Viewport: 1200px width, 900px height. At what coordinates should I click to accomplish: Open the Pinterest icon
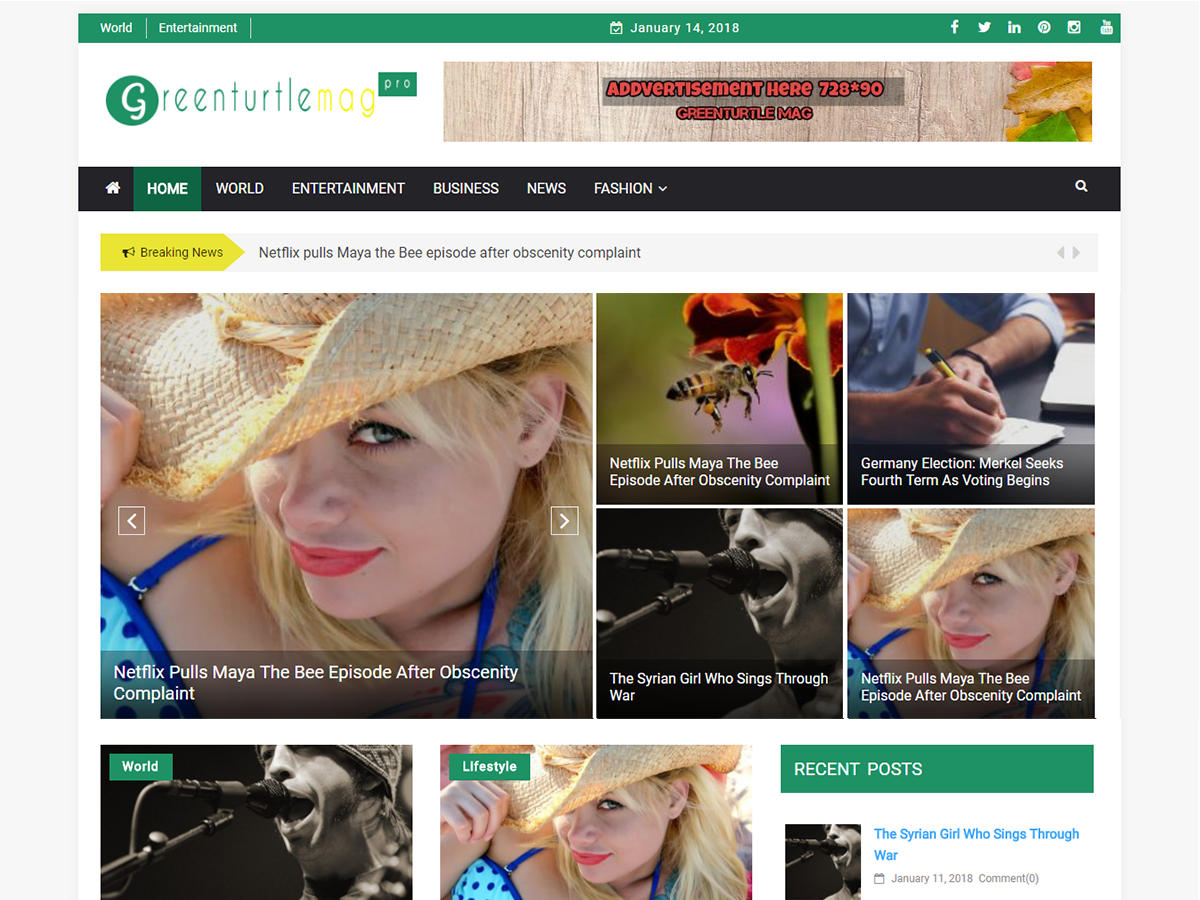pos(1044,27)
